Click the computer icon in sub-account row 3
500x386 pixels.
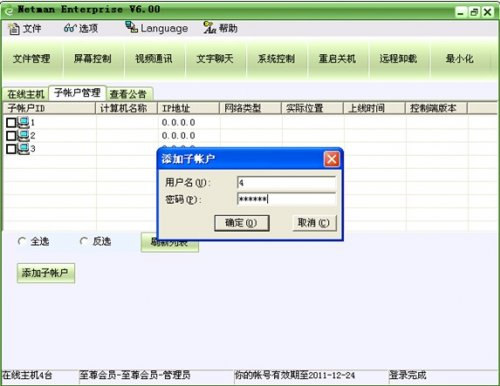pyautogui.click(x=23, y=149)
